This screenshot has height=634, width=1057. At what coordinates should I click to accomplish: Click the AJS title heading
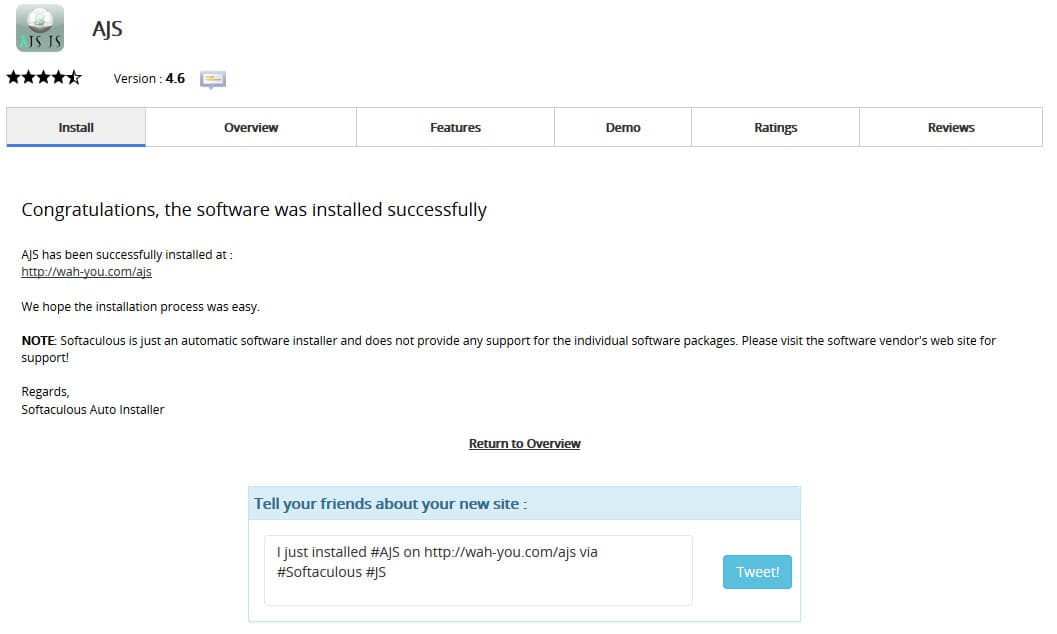click(x=107, y=29)
